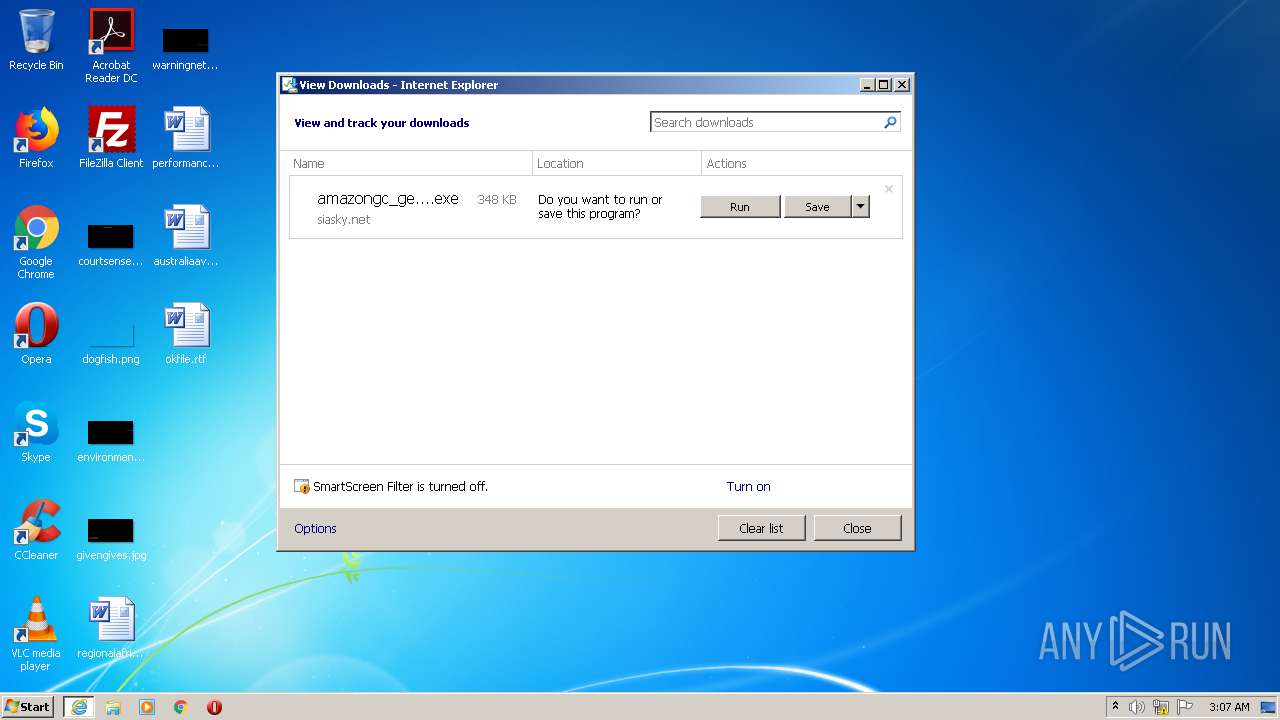Select the australiaav... Word document icon

click(x=186, y=236)
